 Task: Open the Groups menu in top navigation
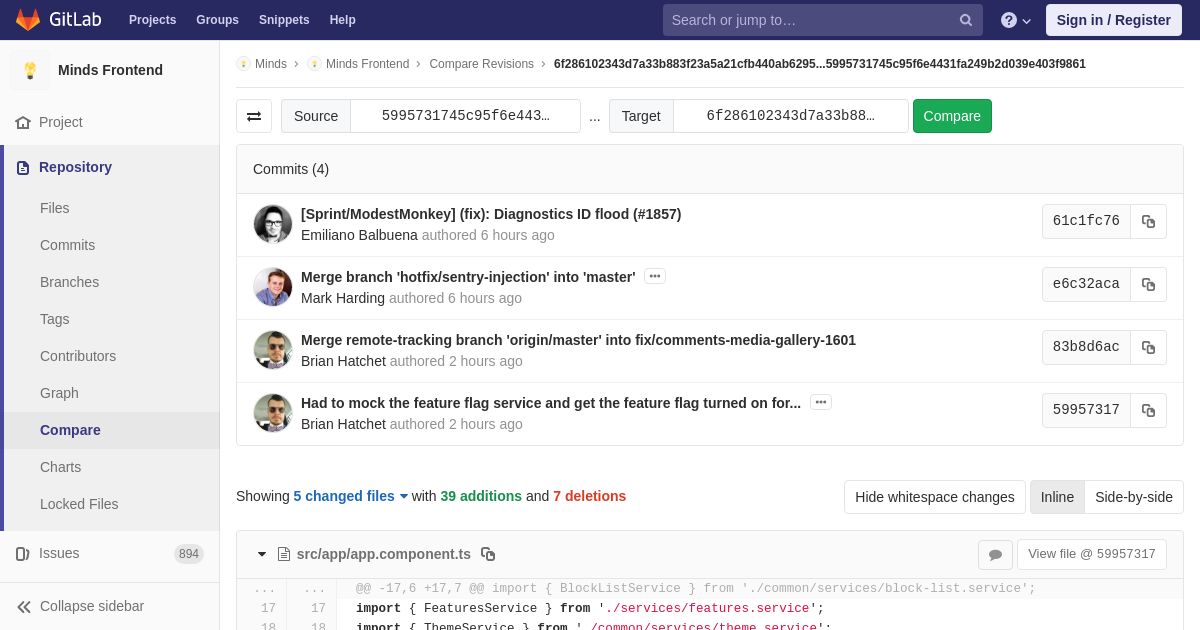217,20
